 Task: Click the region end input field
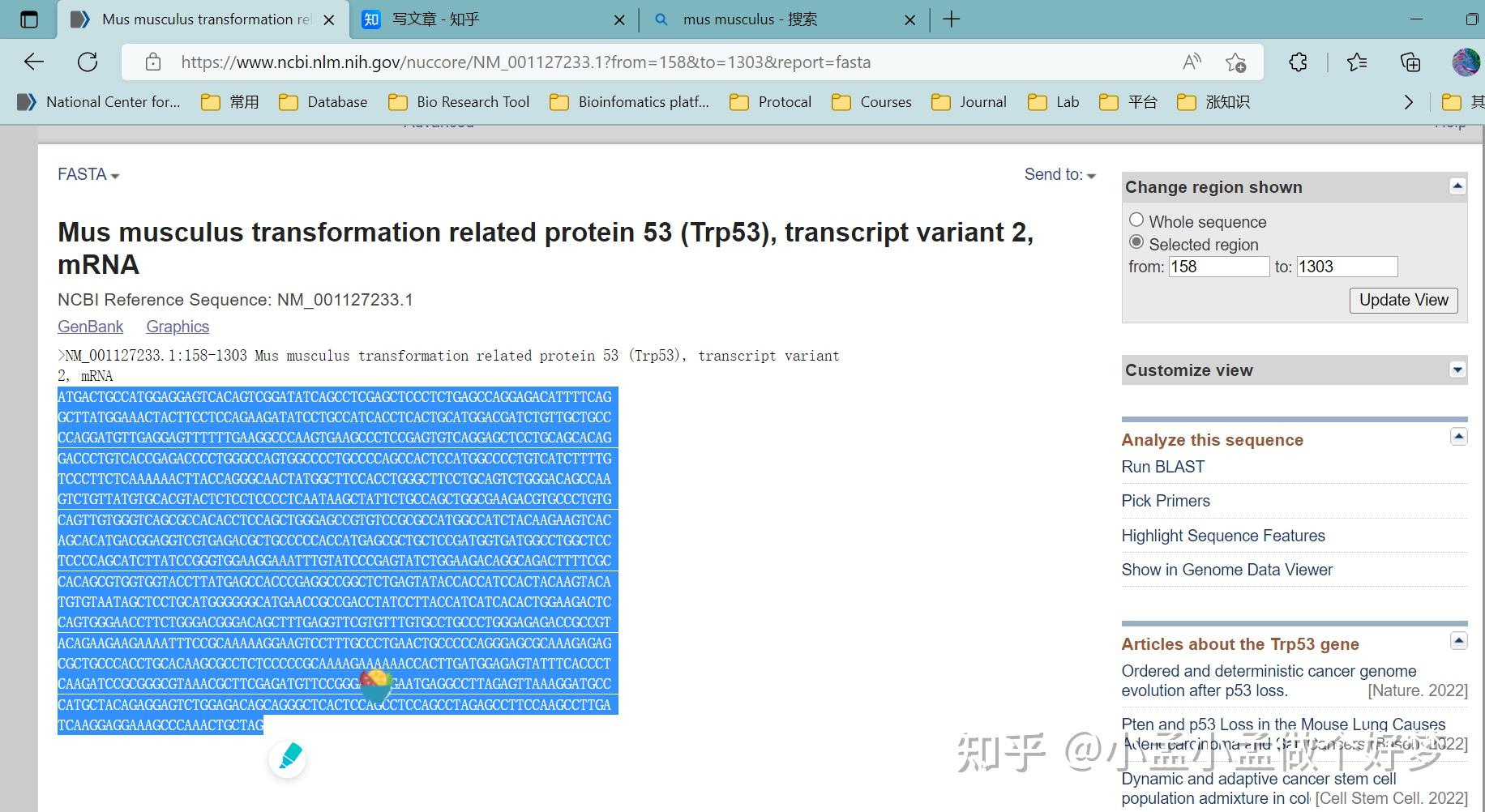(1346, 266)
